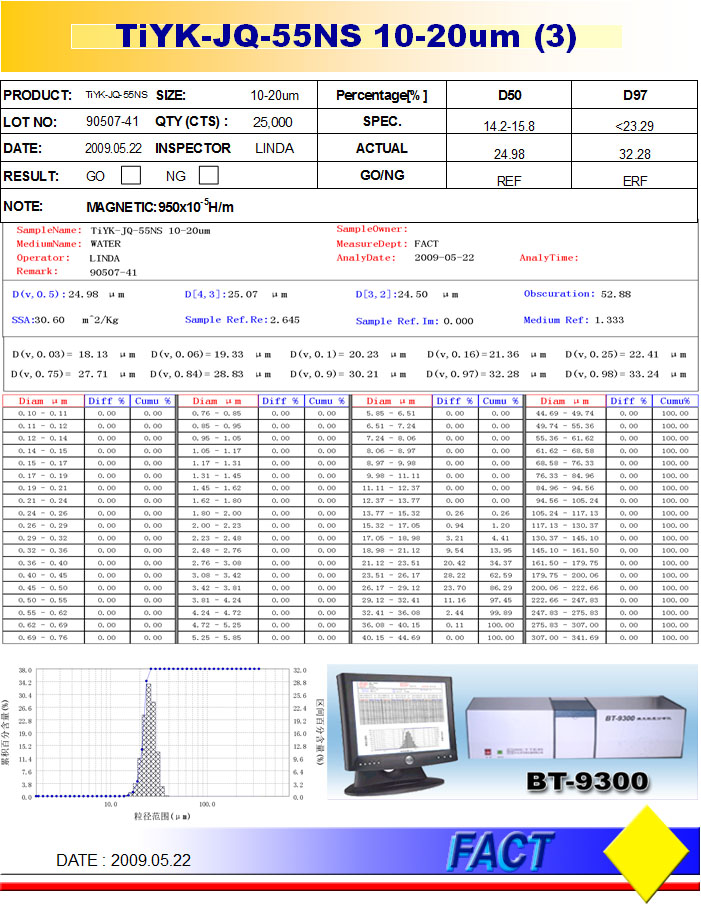Select the D(v,0.03) value 18.13
The image size is (701, 904).
click(93, 355)
